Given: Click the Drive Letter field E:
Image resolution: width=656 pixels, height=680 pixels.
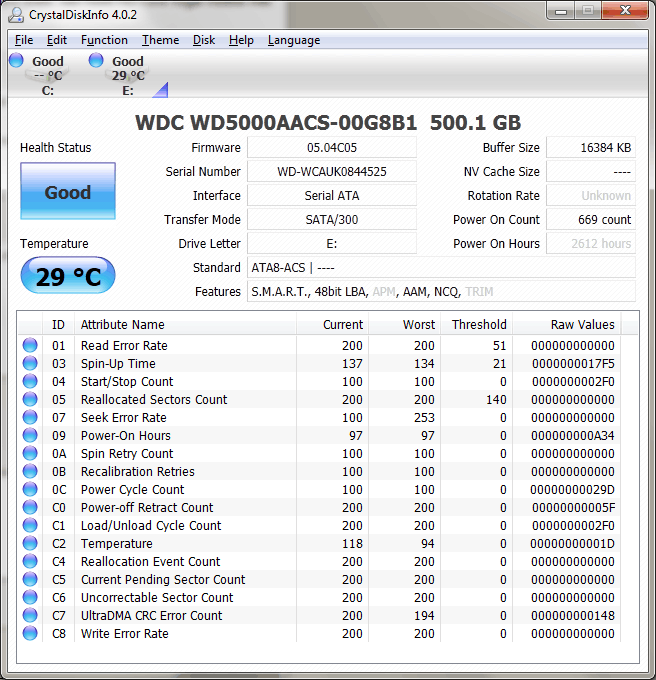Looking at the screenshot, I should coord(332,244).
